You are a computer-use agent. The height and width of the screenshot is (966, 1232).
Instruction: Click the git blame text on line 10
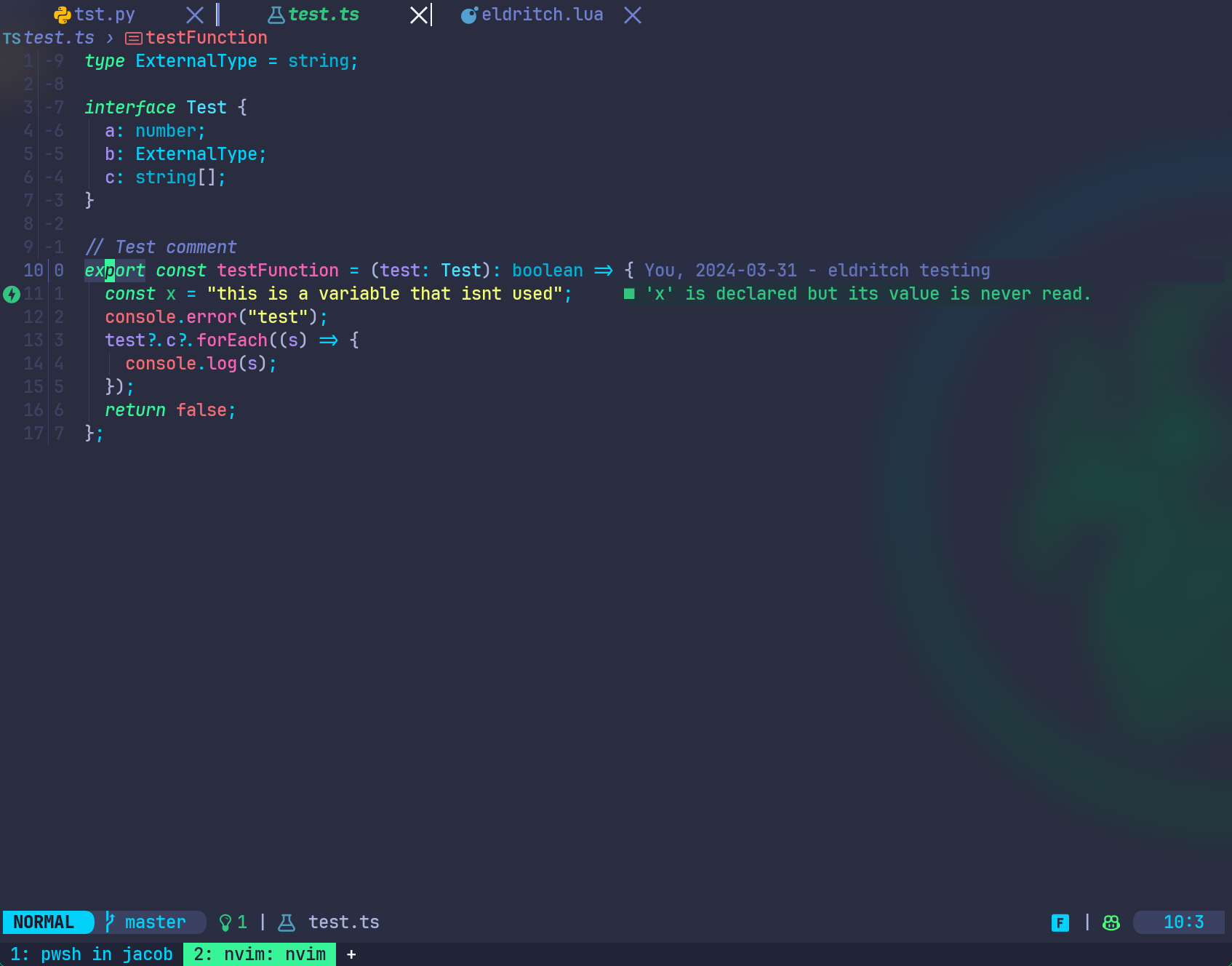[817, 271]
